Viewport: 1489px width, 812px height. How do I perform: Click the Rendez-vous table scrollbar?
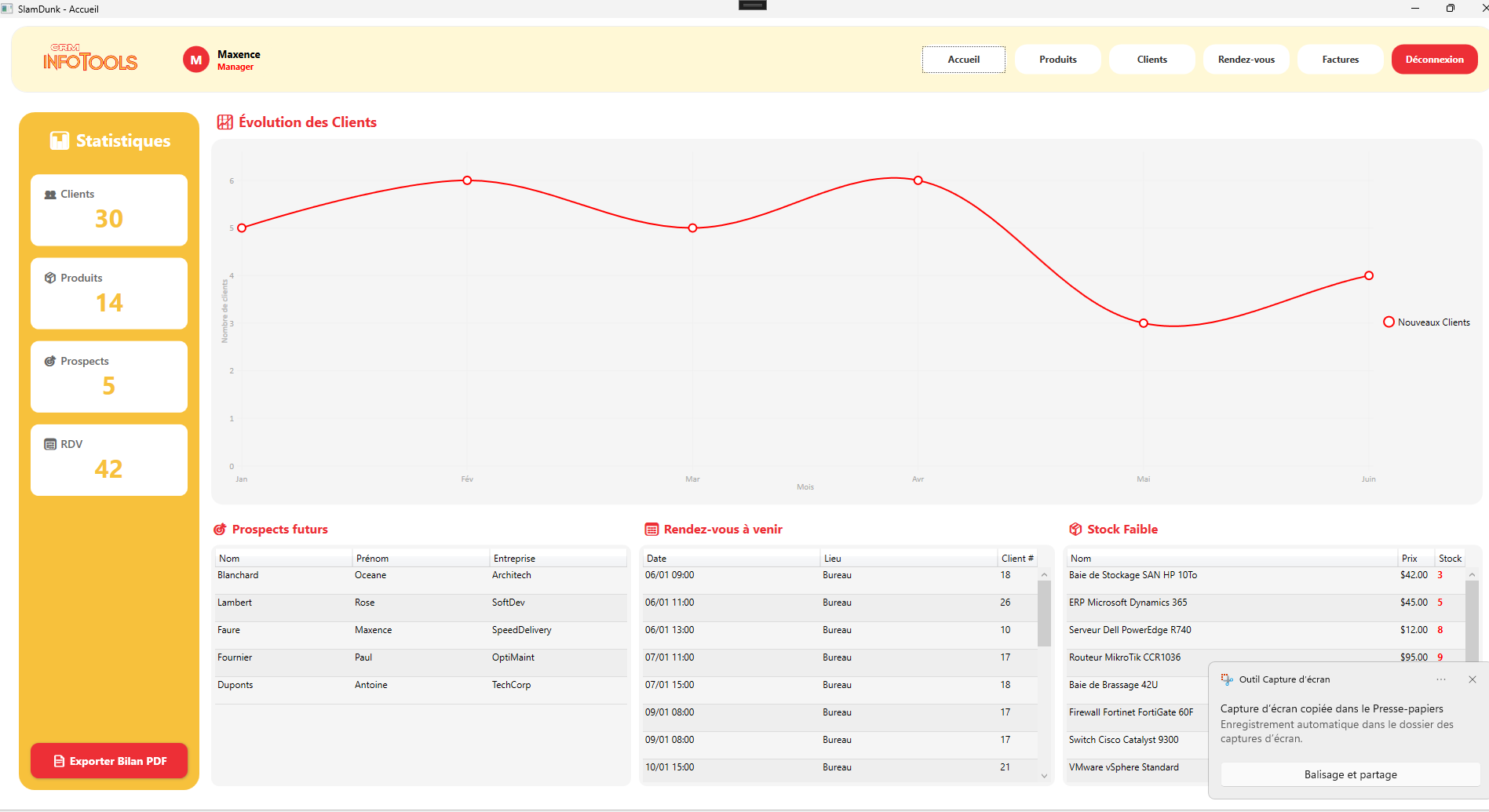(x=1044, y=612)
